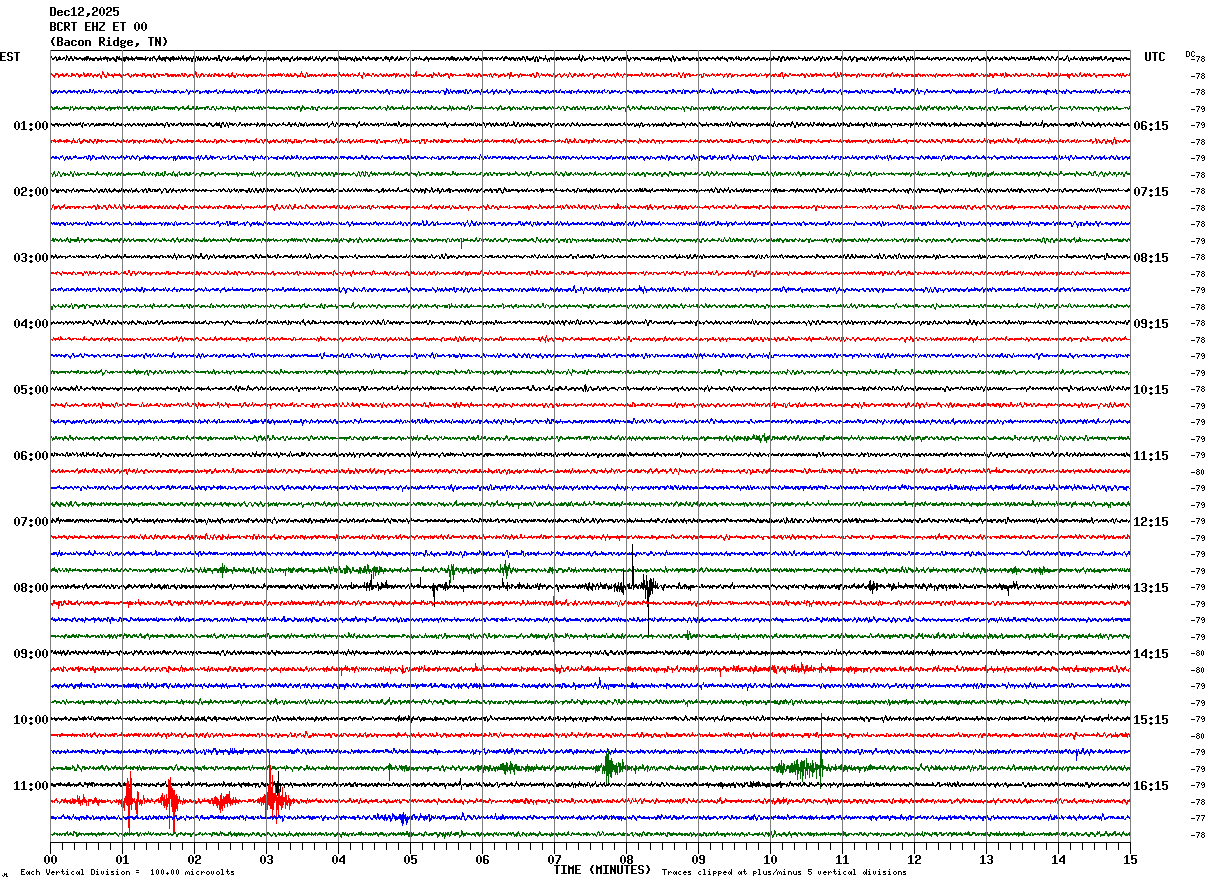Click minute tick 12 on the bottom axis

914,859
